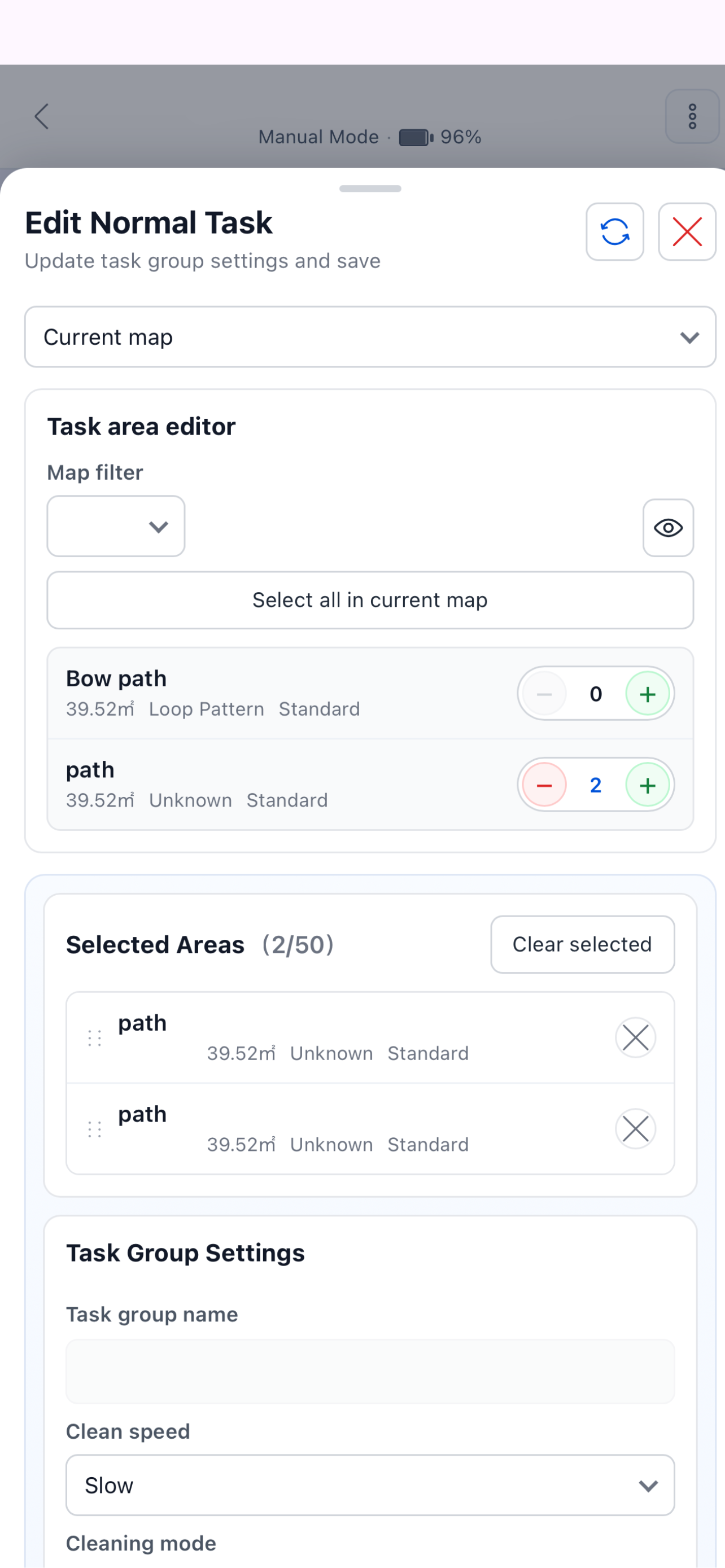Viewport: 725px width, 1568px height.
Task: Toggle map visibility with the eye icon
Action: click(669, 528)
